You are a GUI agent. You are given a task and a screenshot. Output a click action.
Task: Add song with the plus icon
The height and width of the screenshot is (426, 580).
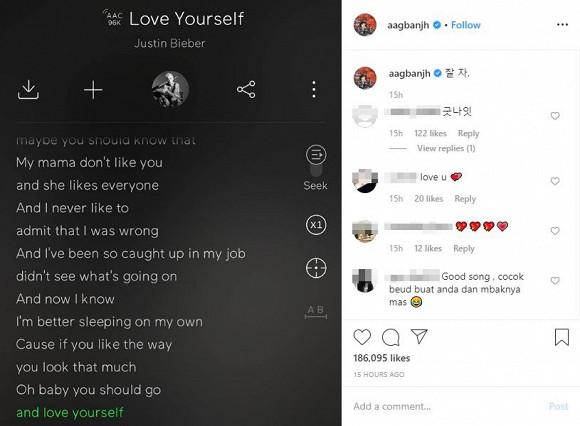pyautogui.click(x=93, y=90)
